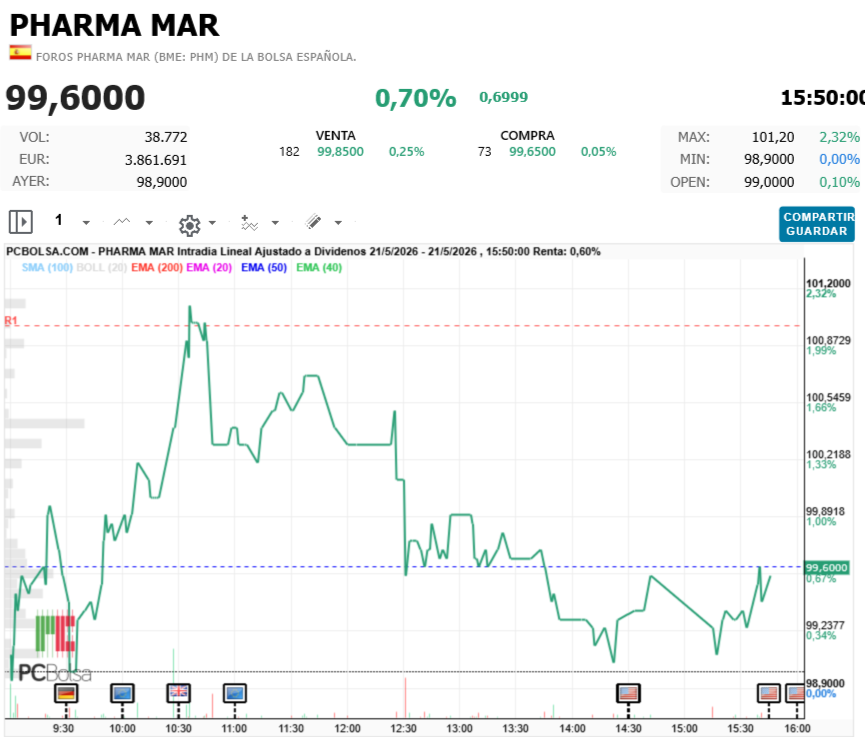Click the VENTA quantity 182

click(289, 152)
